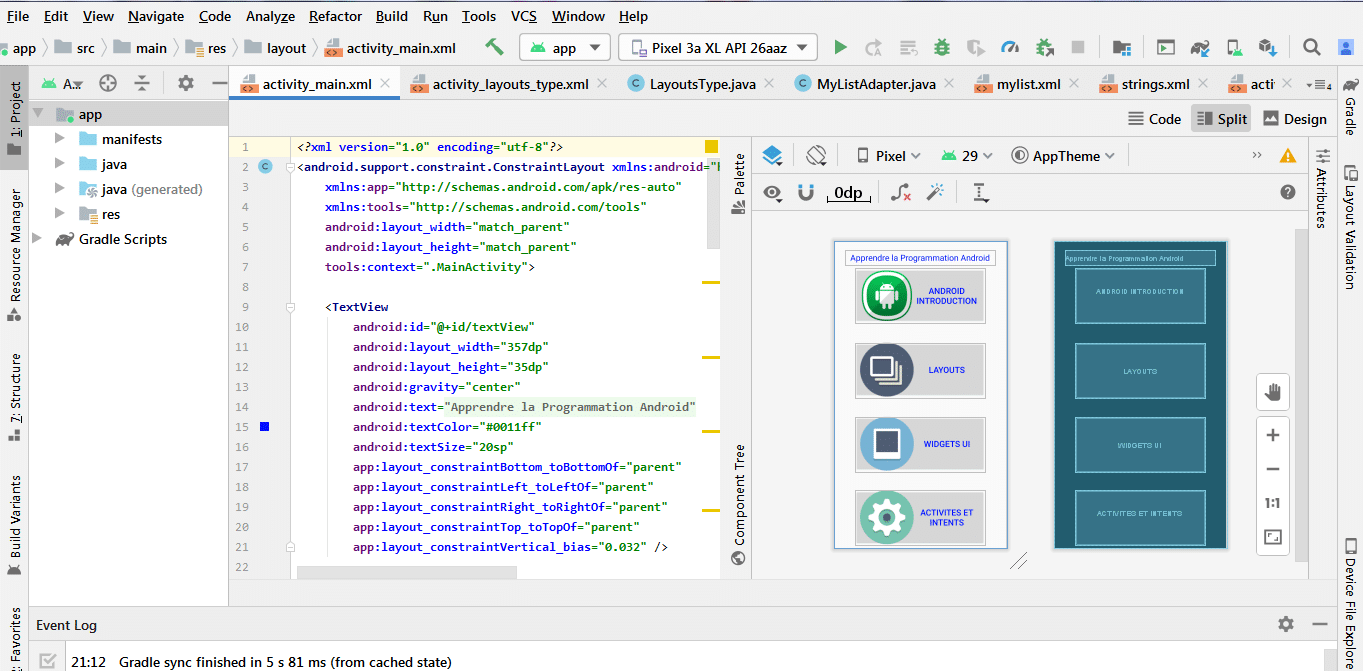
Task: Open view options eye icon in layout editor
Action: click(x=773, y=192)
